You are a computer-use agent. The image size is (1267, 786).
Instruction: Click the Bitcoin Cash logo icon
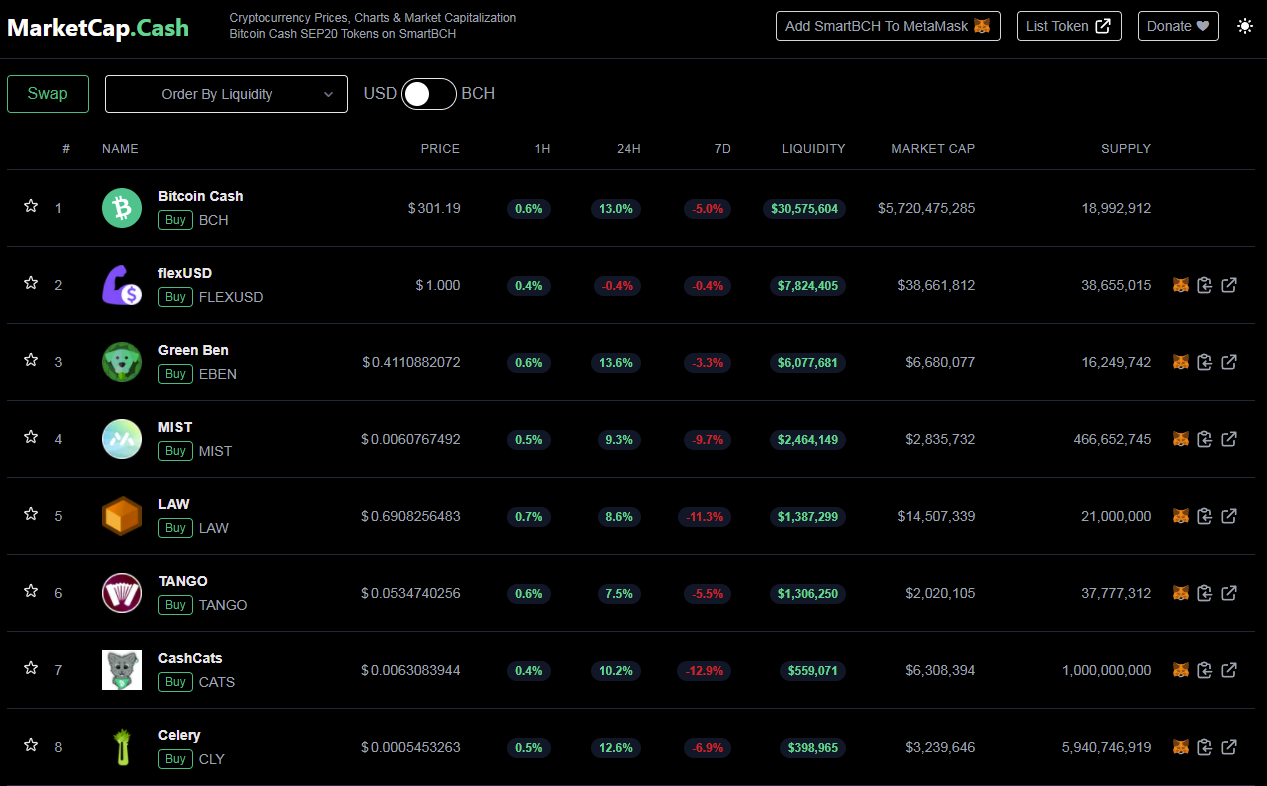pyautogui.click(x=122, y=208)
